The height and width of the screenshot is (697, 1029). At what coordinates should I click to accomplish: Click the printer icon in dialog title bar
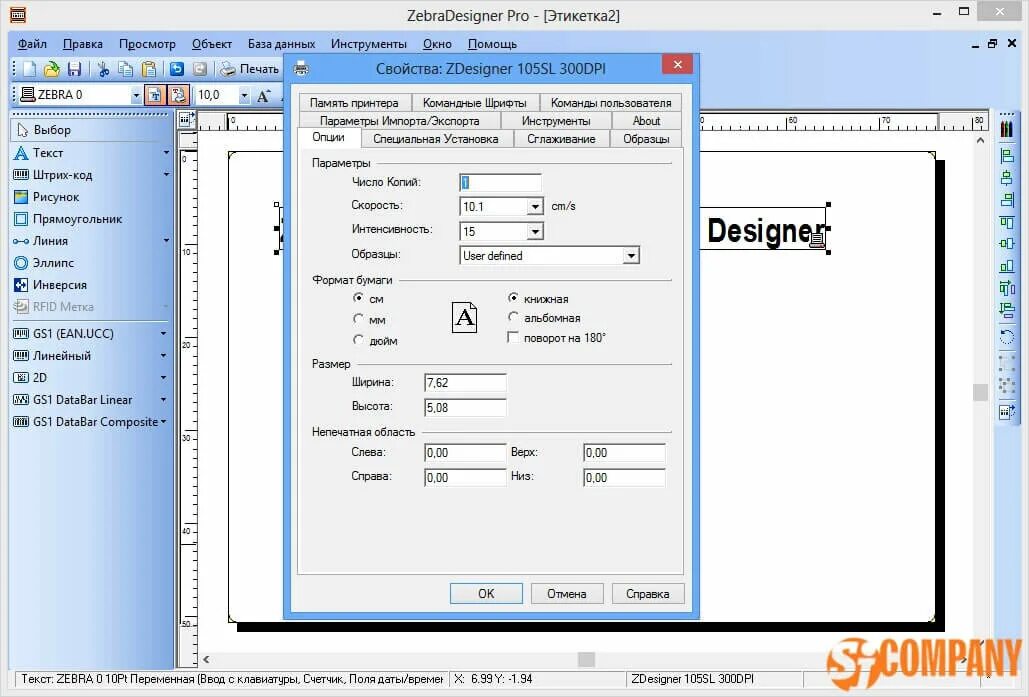(301, 68)
